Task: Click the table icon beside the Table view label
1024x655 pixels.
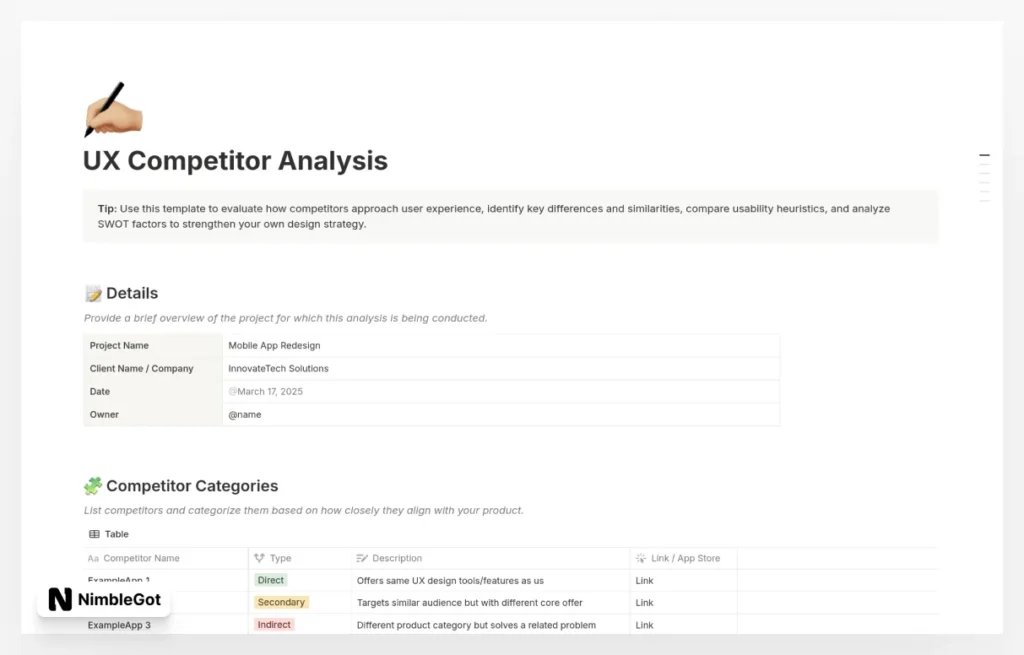Action: (x=92, y=534)
